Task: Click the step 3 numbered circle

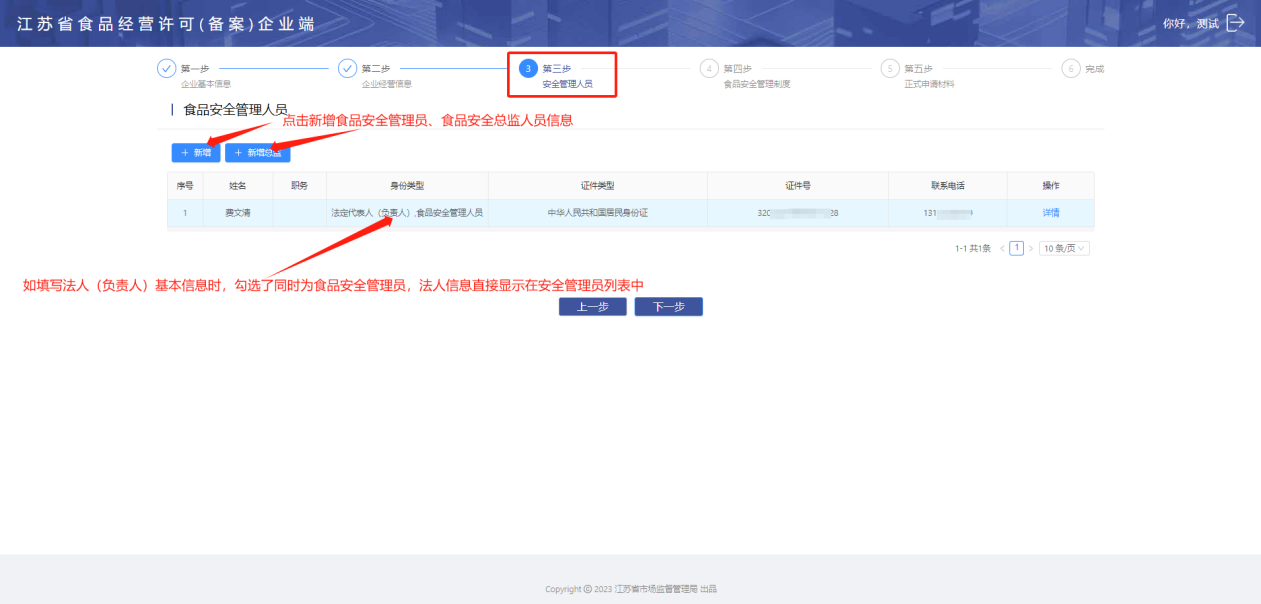Action: point(528,68)
